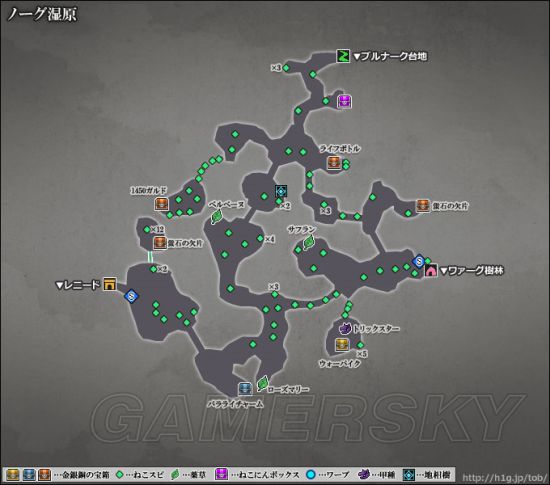The height and width of the screenshot is (485, 550).
Task: Click the purple box icon in the legend
Action: pyautogui.click(x=221, y=474)
